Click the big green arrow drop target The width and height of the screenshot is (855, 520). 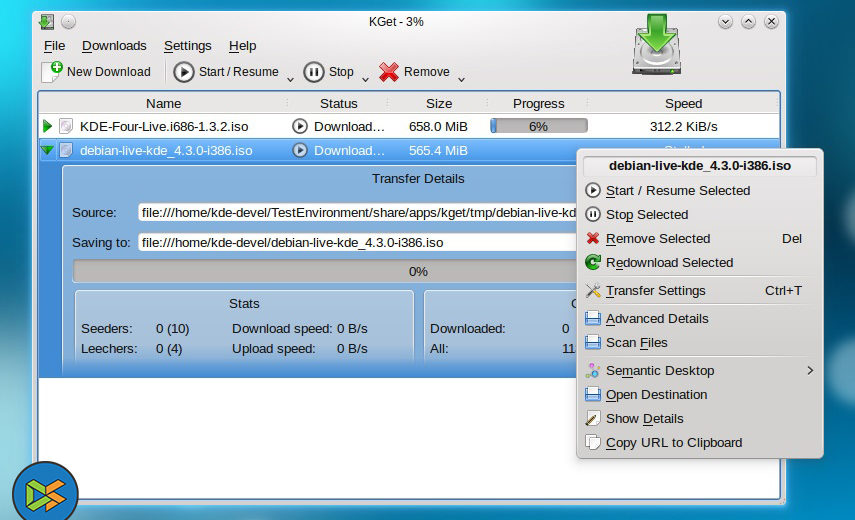(x=657, y=45)
